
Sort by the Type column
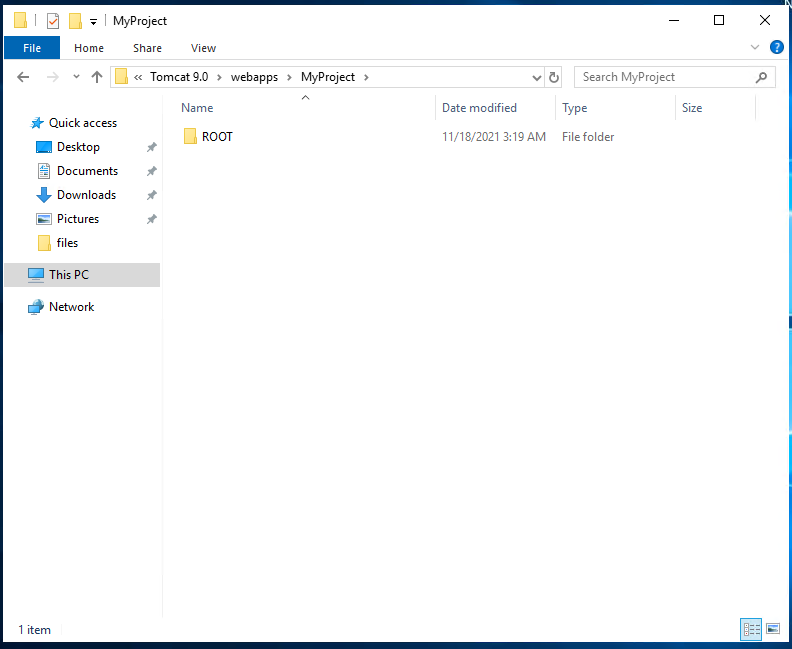[x=574, y=108]
